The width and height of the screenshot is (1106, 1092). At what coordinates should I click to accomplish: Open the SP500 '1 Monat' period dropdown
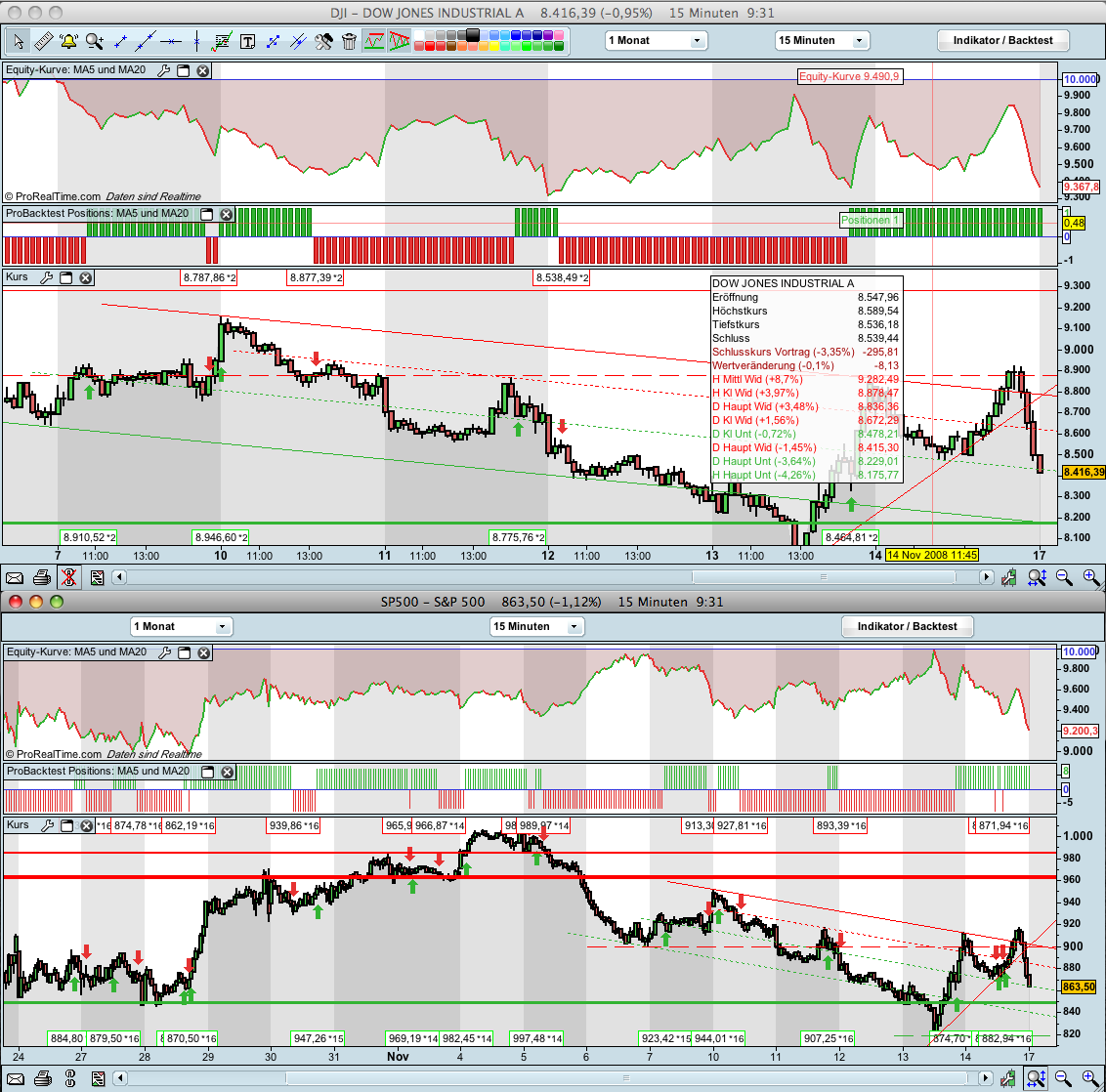click(182, 626)
